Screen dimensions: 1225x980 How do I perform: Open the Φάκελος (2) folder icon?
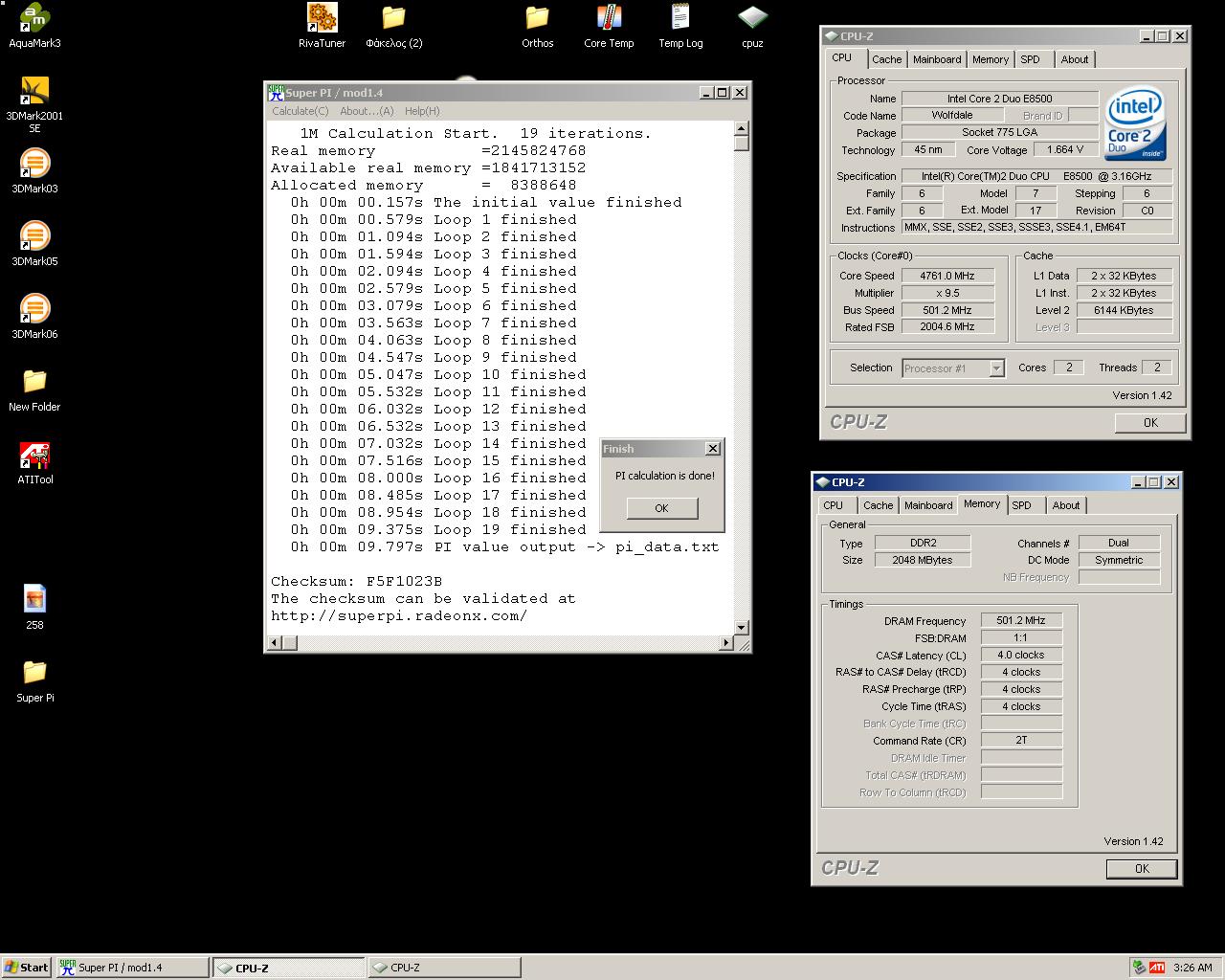pos(394,26)
